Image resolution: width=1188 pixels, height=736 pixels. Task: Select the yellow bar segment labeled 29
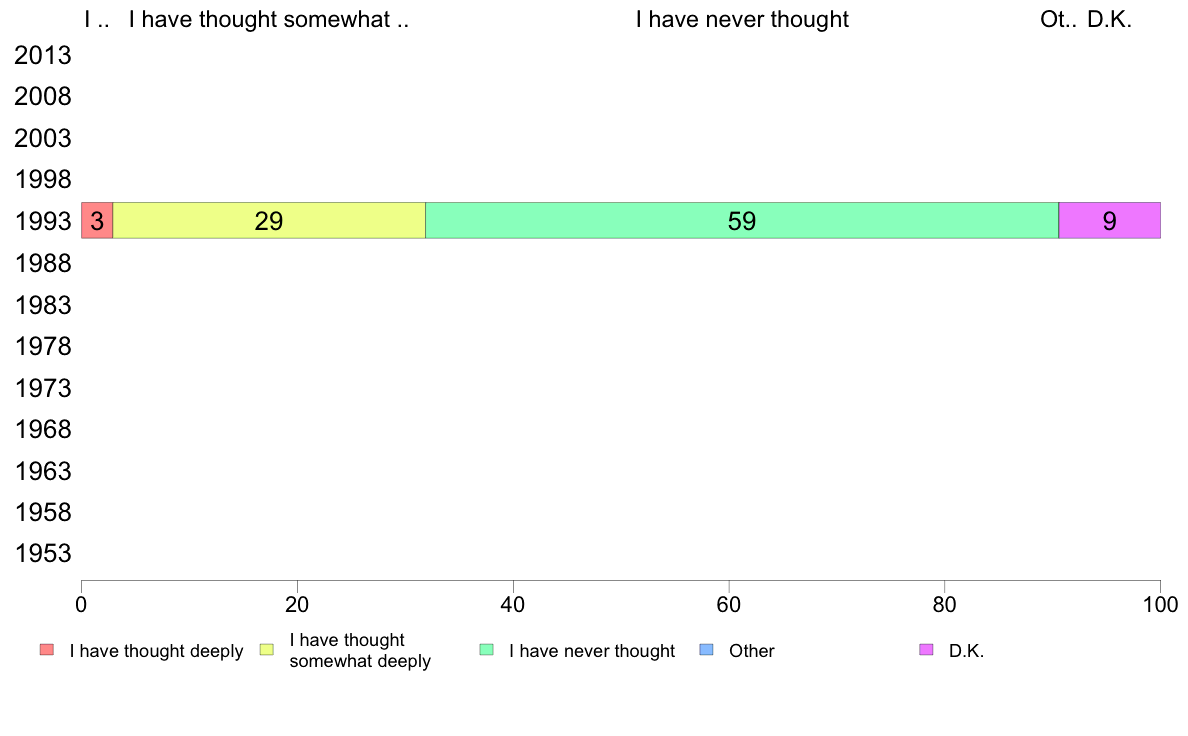[x=269, y=221]
